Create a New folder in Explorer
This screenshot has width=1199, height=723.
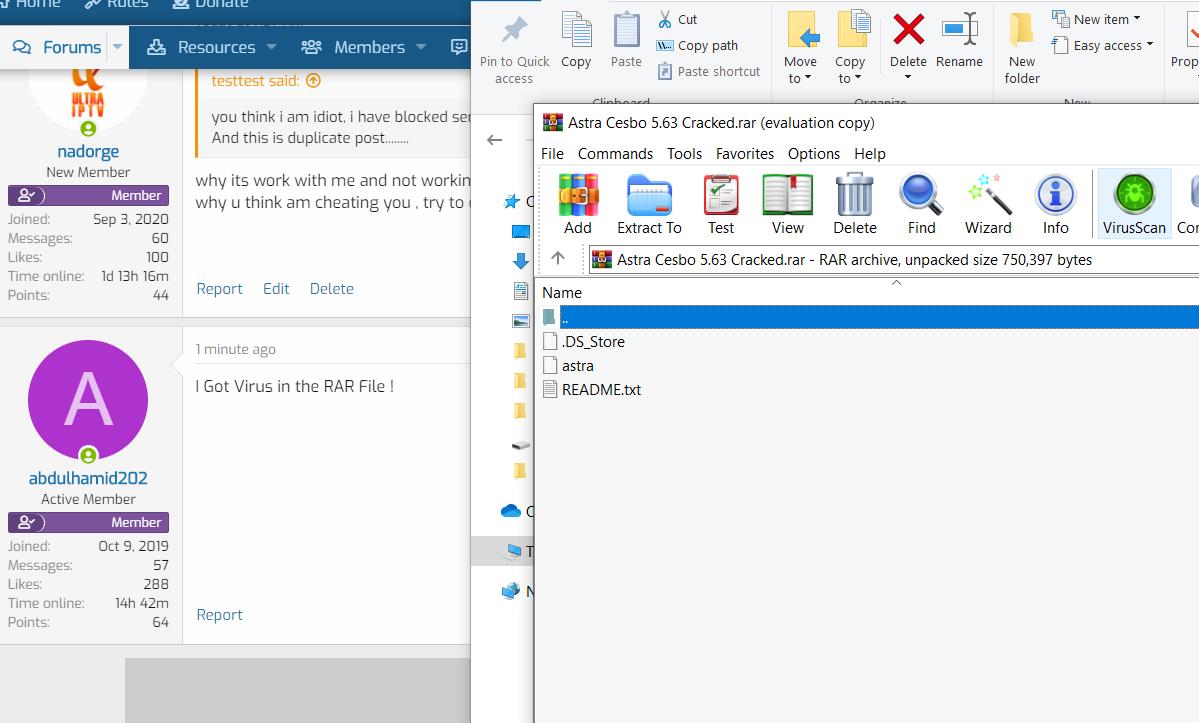1022,49
